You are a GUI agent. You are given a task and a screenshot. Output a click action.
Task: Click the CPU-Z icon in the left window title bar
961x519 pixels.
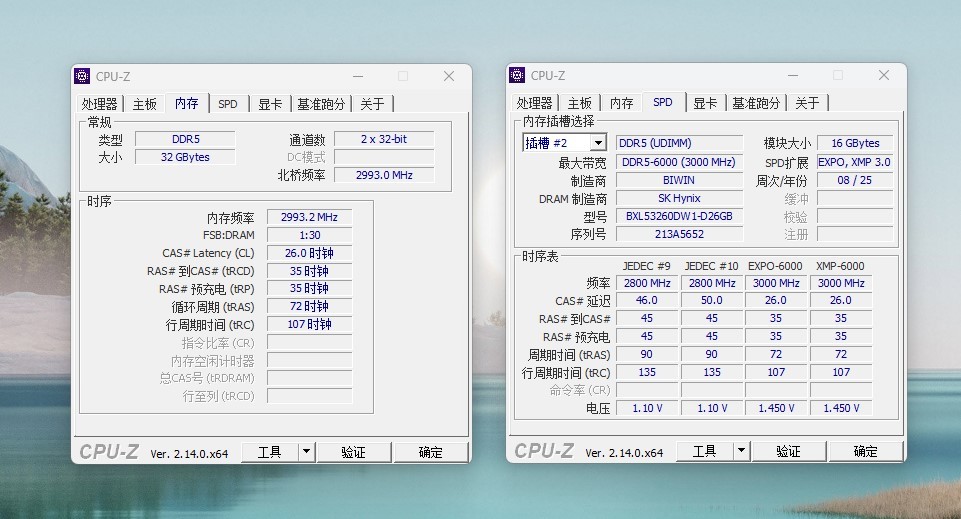(x=82, y=76)
